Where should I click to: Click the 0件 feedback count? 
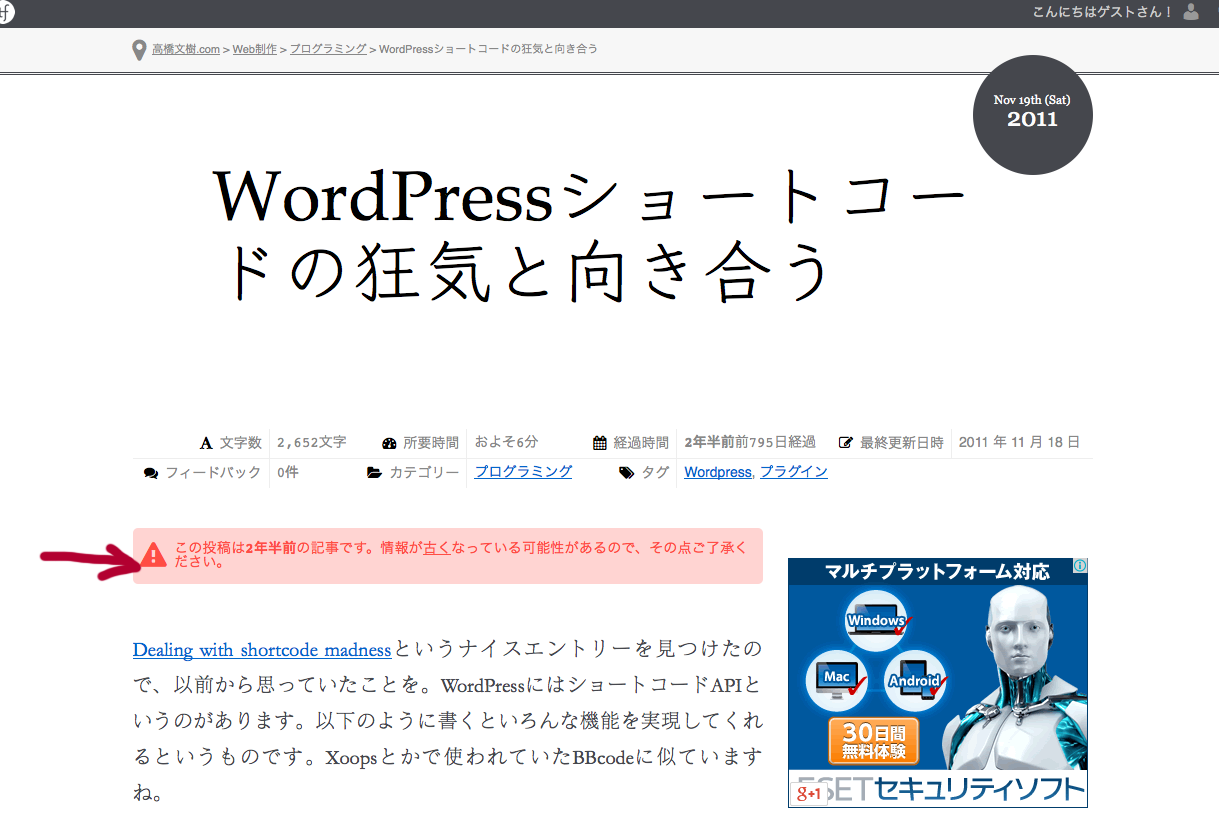tap(288, 472)
